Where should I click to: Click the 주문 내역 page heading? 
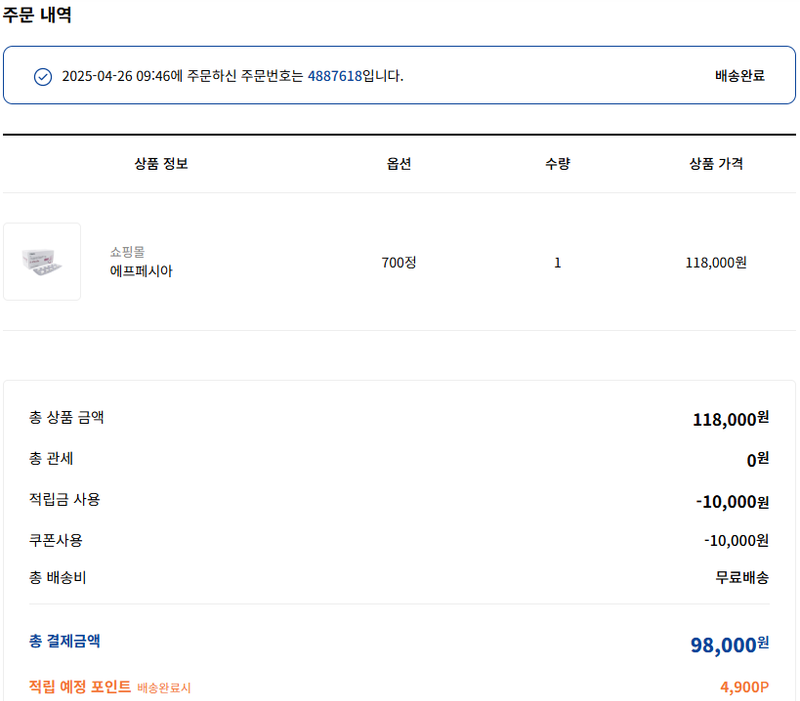click(36, 15)
